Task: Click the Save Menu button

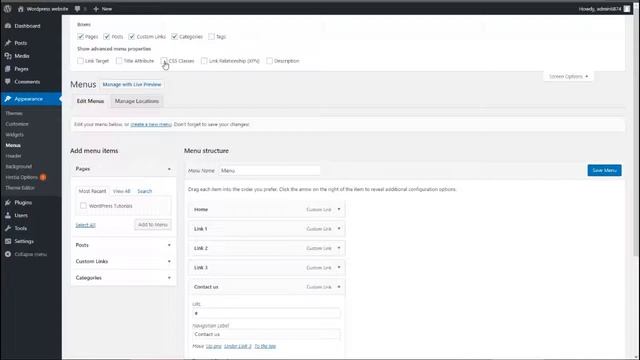Action: (x=604, y=170)
